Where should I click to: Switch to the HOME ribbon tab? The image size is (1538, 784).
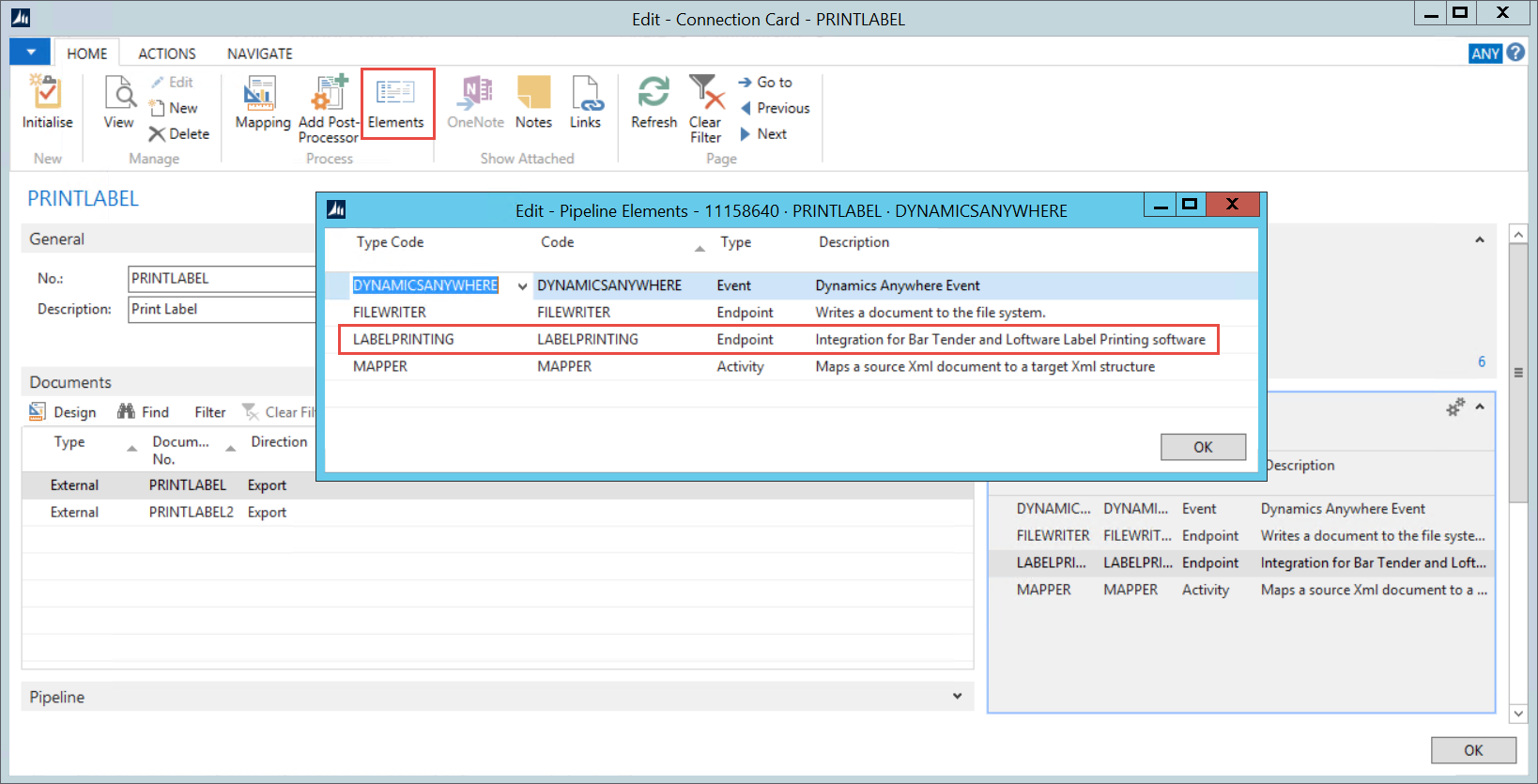point(87,54)
